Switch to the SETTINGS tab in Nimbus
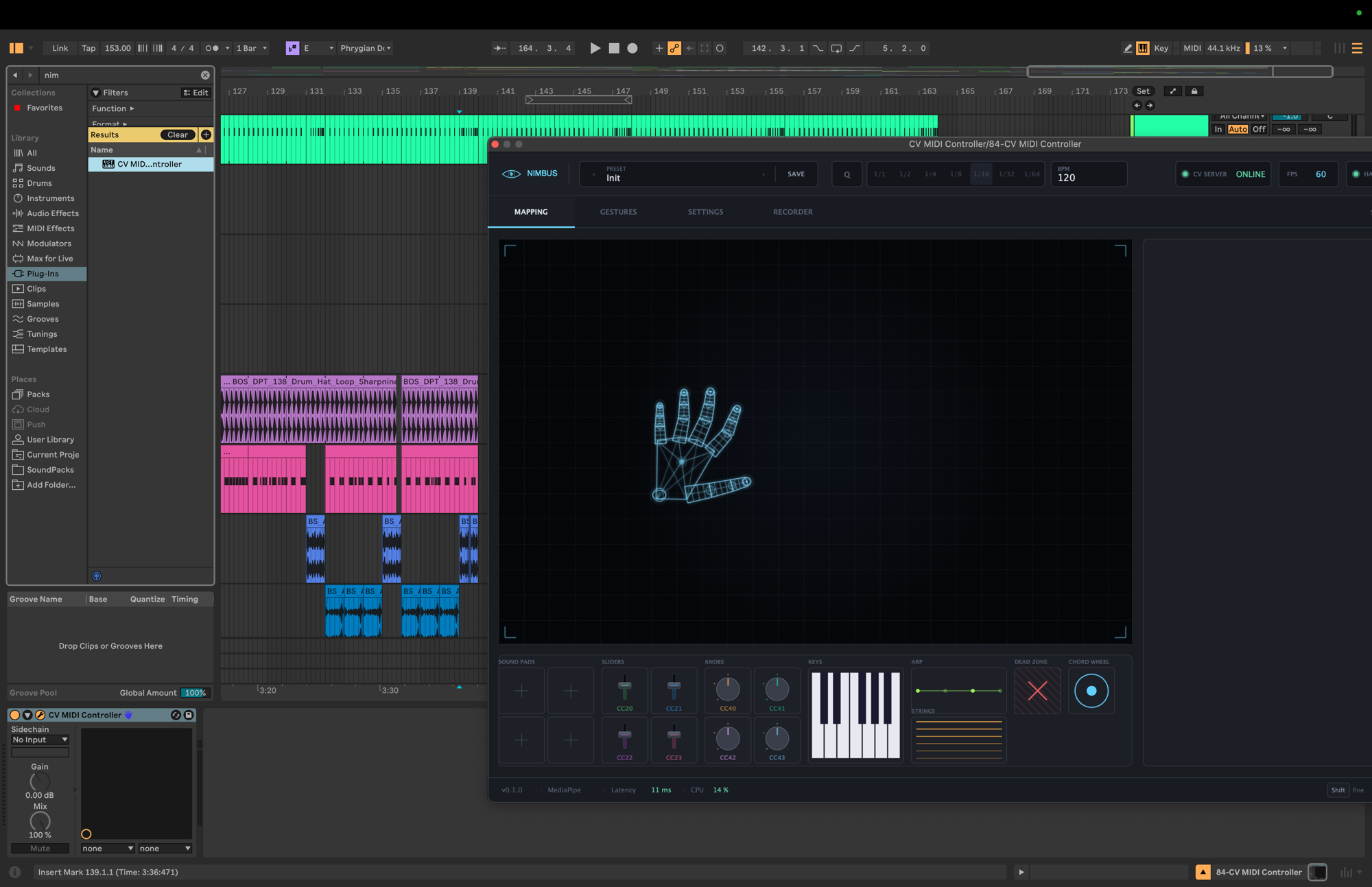The width and height of the screenshot is (1372, 887). [705, 212]
